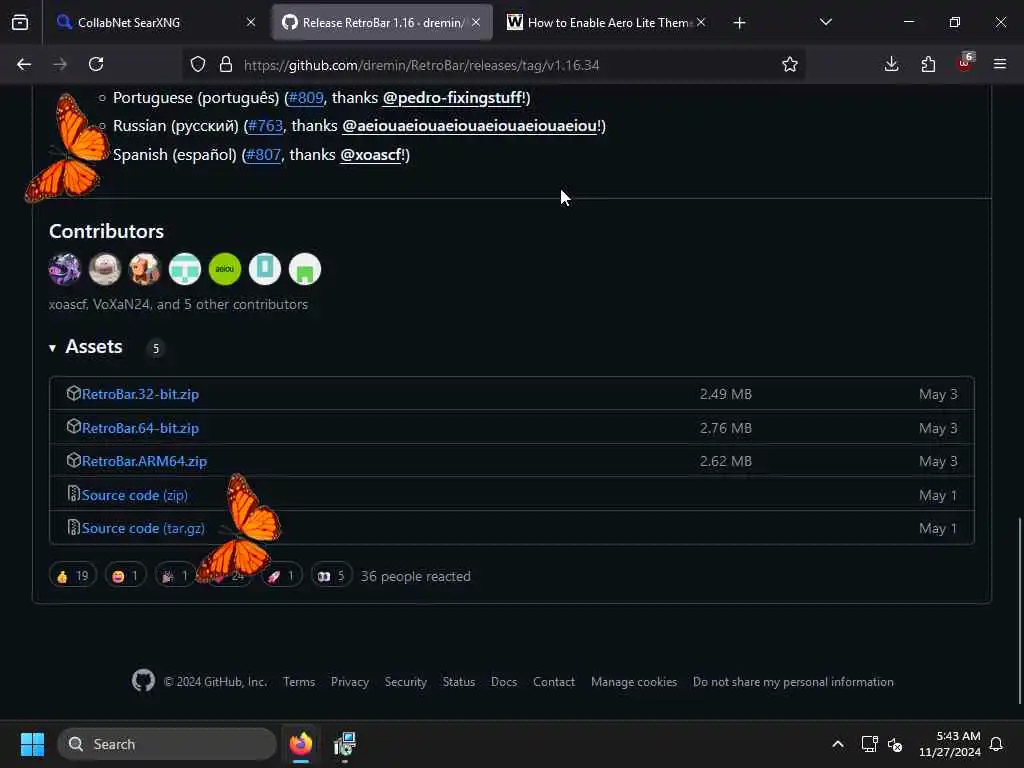Collapse the Assets section
Viewport: 1024px width, 768px height.
tap(86, 347)
